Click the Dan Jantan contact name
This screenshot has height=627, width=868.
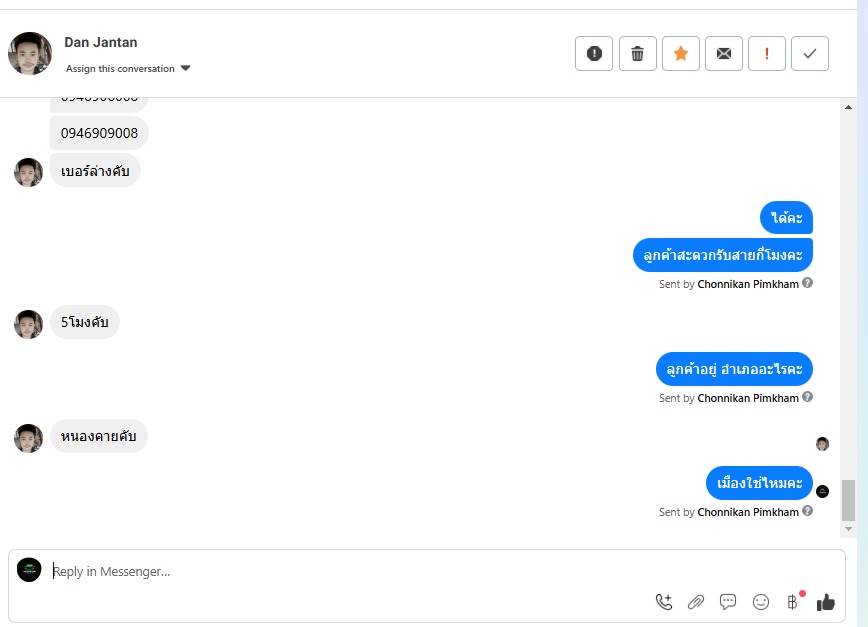click(101, 42)
